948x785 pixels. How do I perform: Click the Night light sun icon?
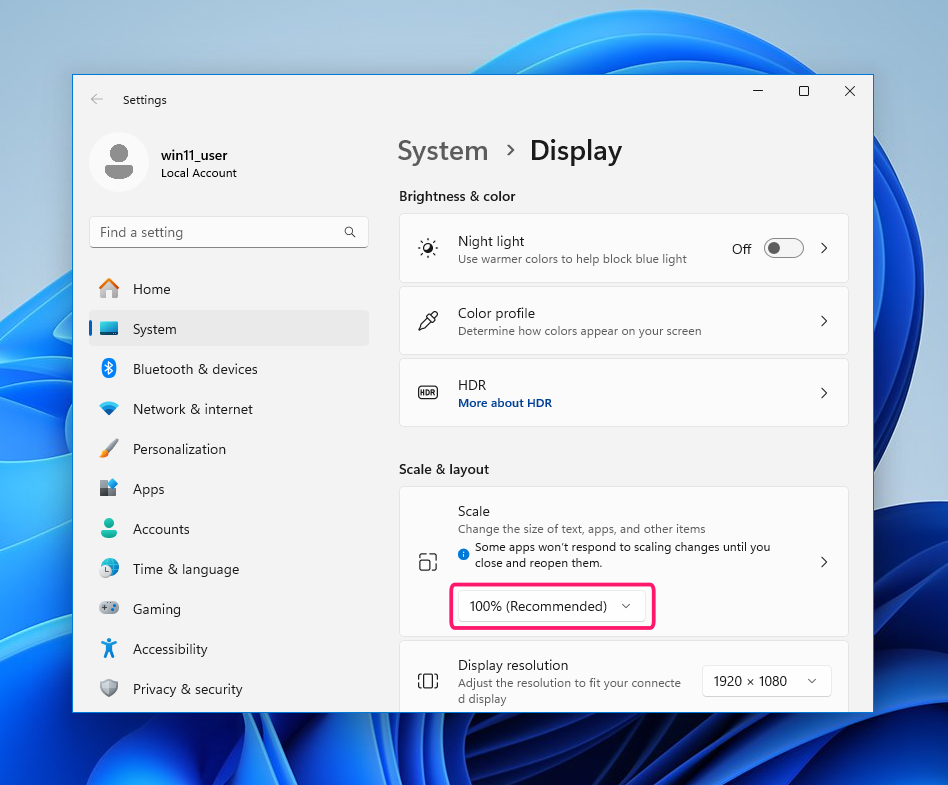point(428,248)
